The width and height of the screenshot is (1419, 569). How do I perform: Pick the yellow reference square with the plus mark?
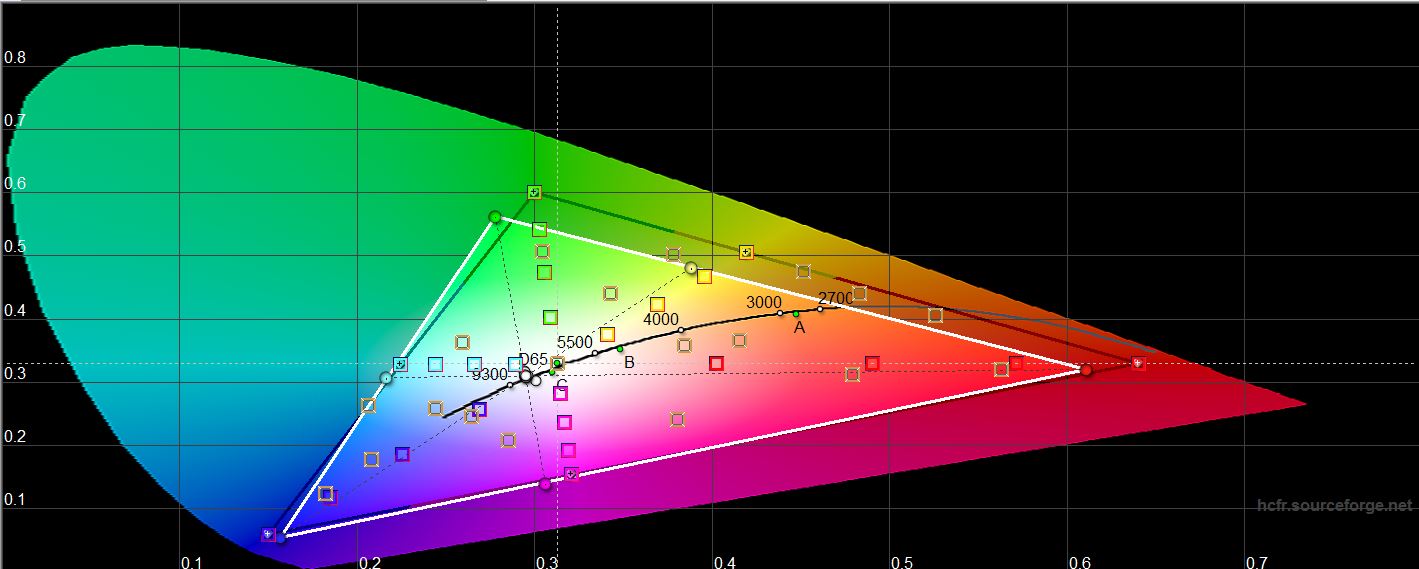coord(745,252)
